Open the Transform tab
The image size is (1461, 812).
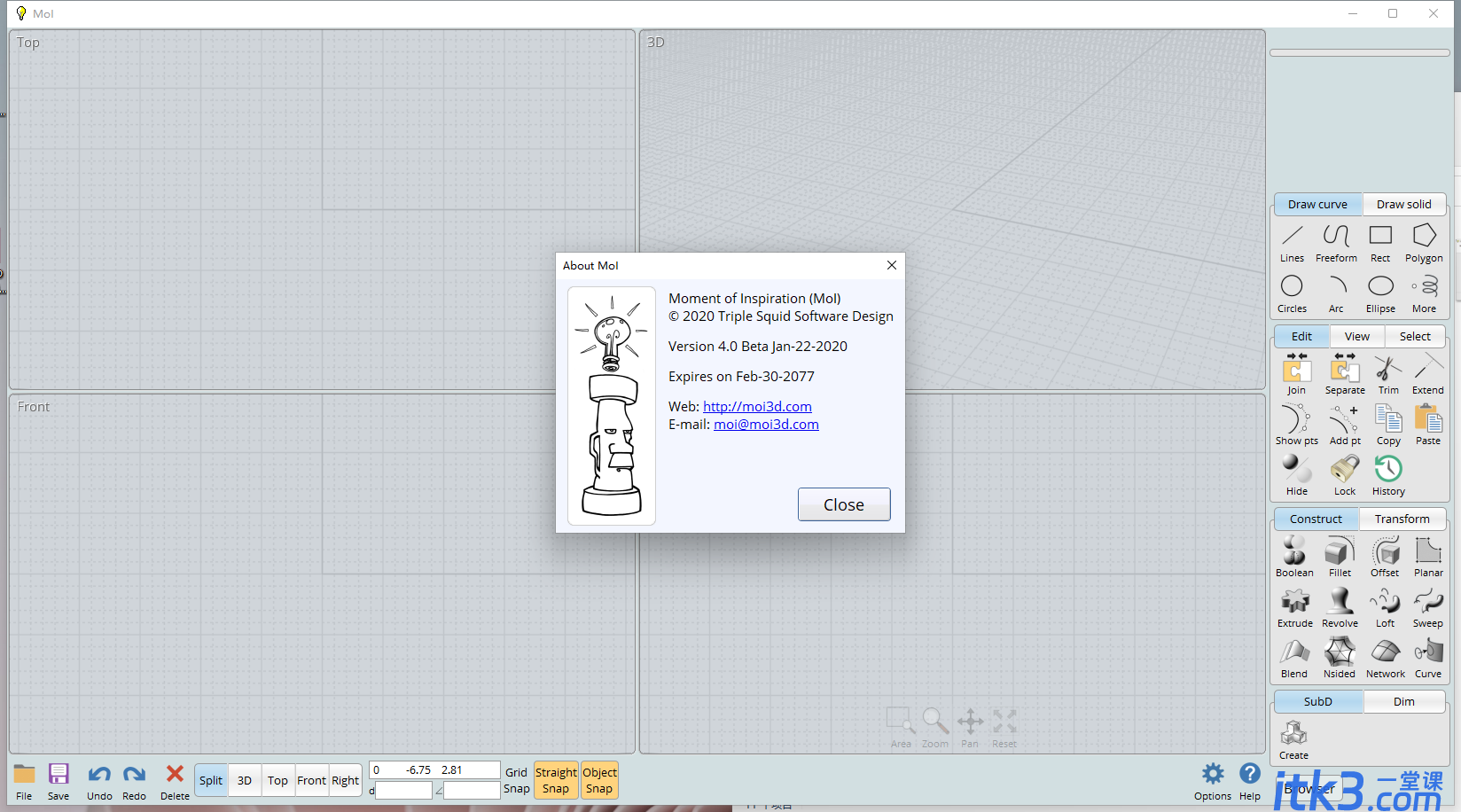click(x=1402, y=519)
